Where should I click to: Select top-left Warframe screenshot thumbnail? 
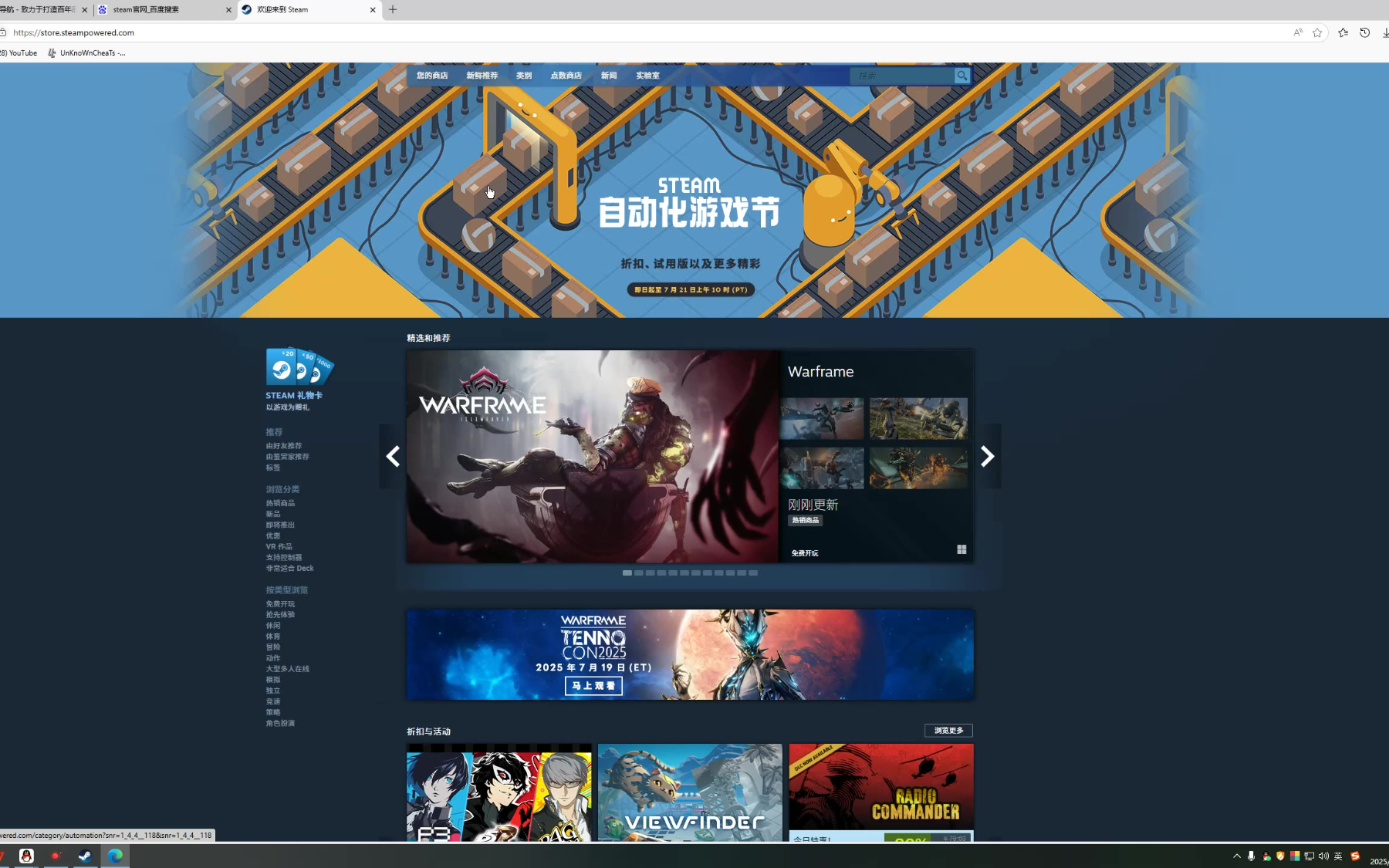point(823,419)
